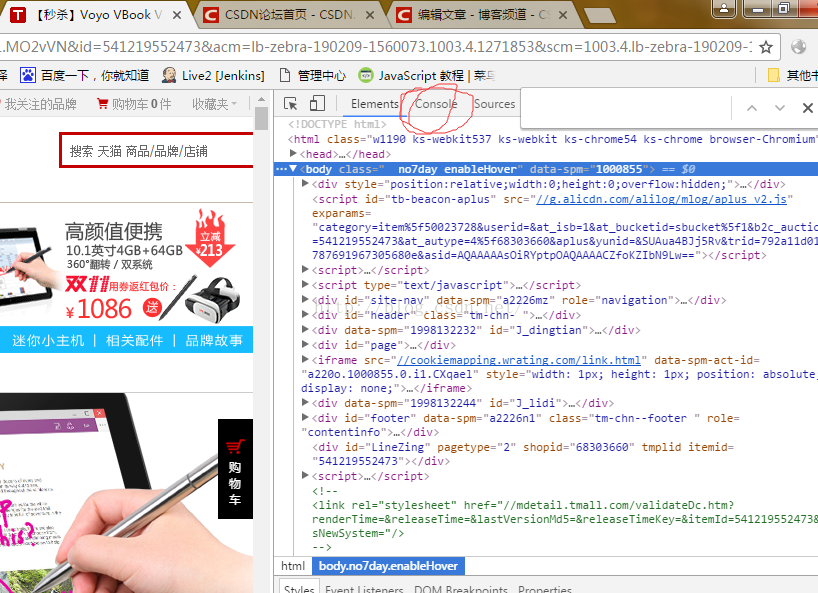This screenshot has width=818, height=593.
Task: Expand the position:relative div node
Action: [x=305, y=184]
